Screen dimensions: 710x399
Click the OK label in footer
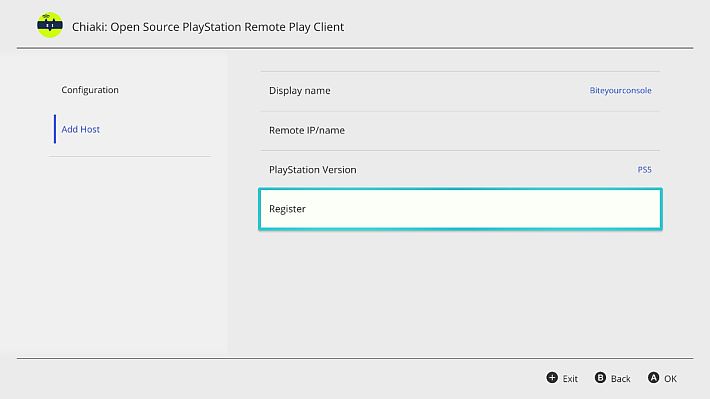pyautogui.click(x=670, y=379)
